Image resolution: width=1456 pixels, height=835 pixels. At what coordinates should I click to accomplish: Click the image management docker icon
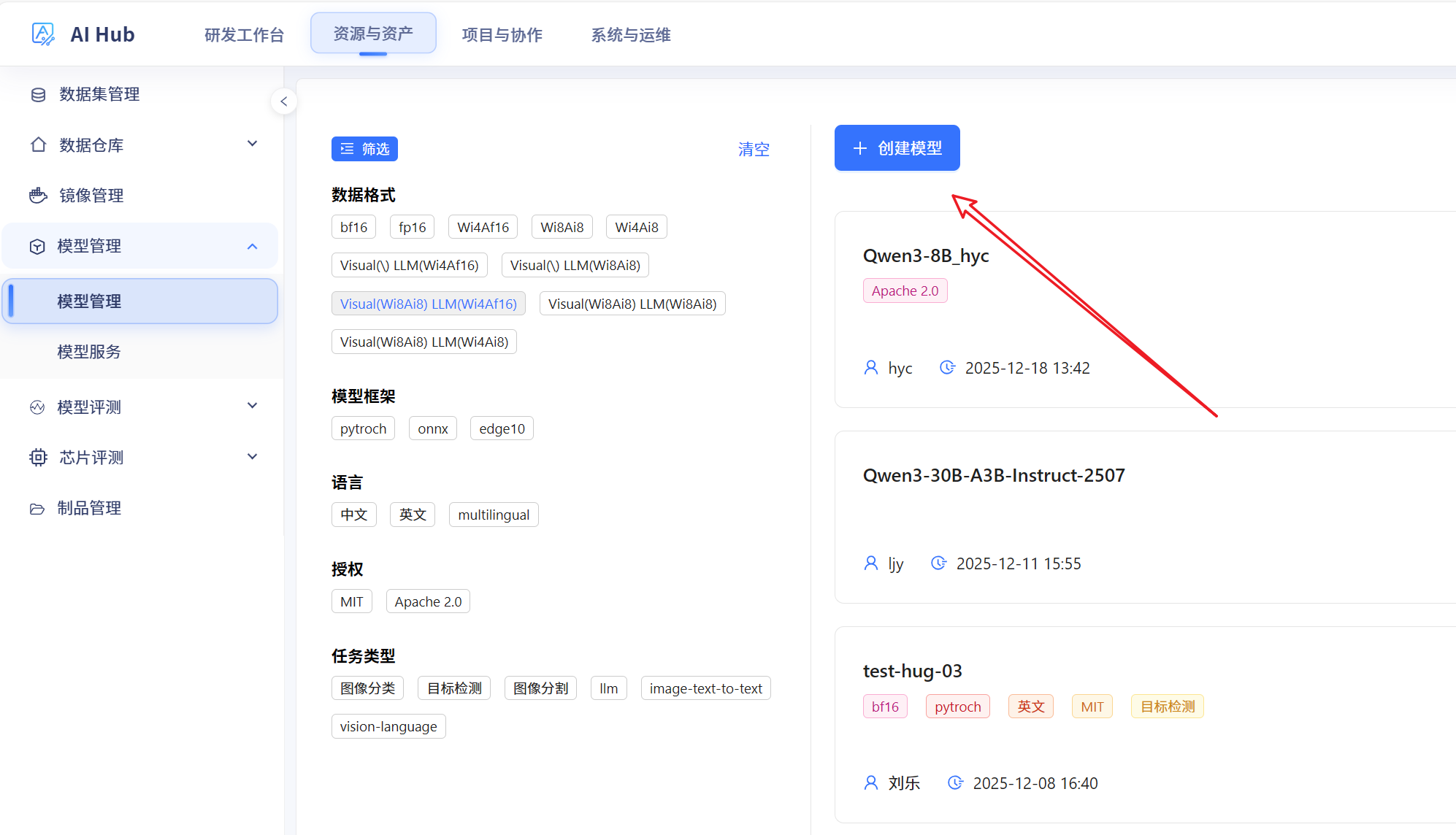pos(38,196)
